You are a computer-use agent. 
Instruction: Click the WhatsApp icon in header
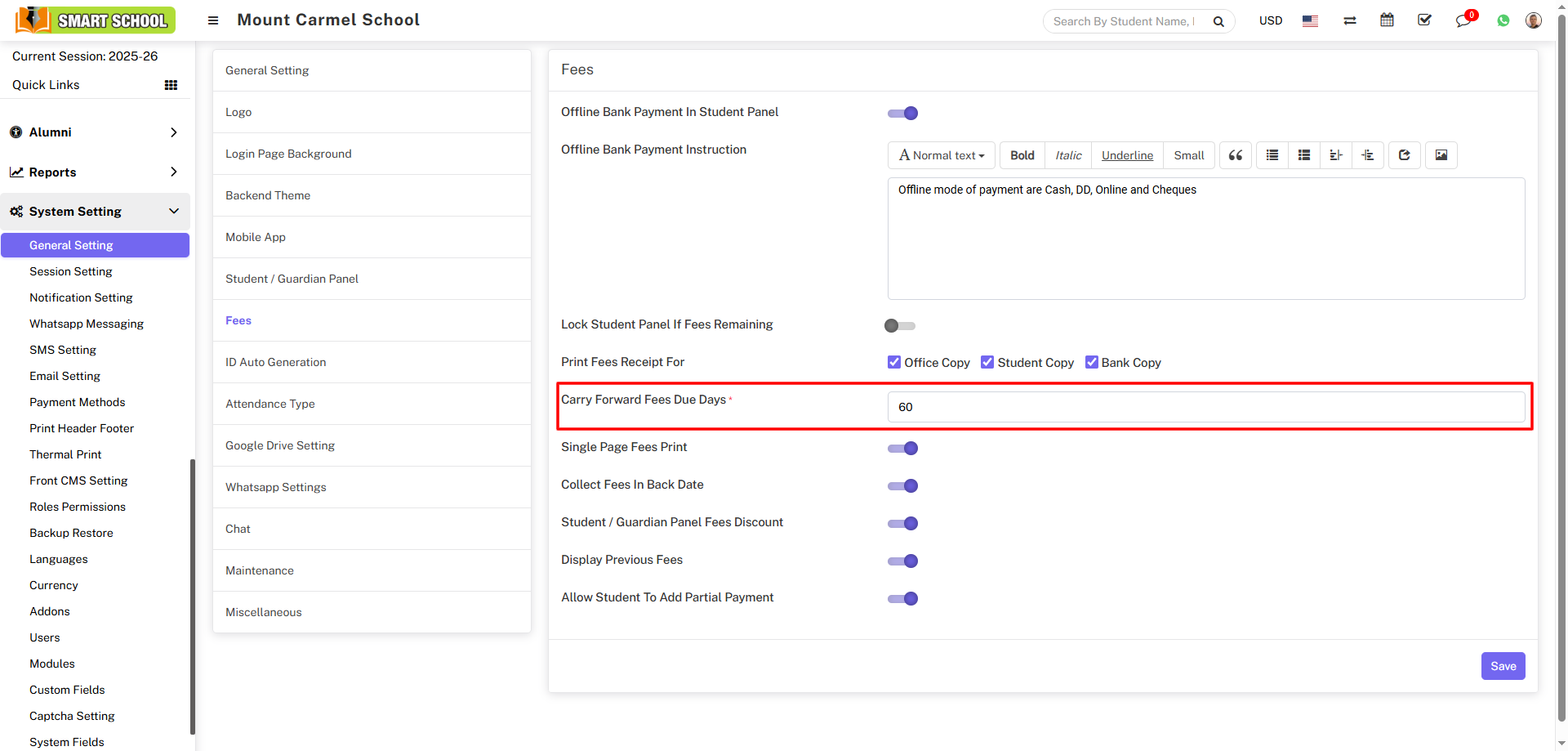tap(1503, 21)
